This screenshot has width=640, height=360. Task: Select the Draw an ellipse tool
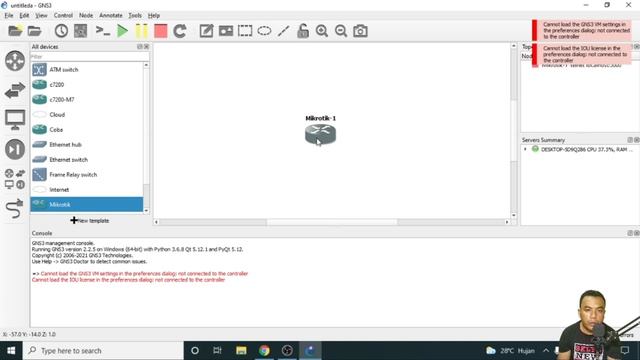tap(264, 31)
